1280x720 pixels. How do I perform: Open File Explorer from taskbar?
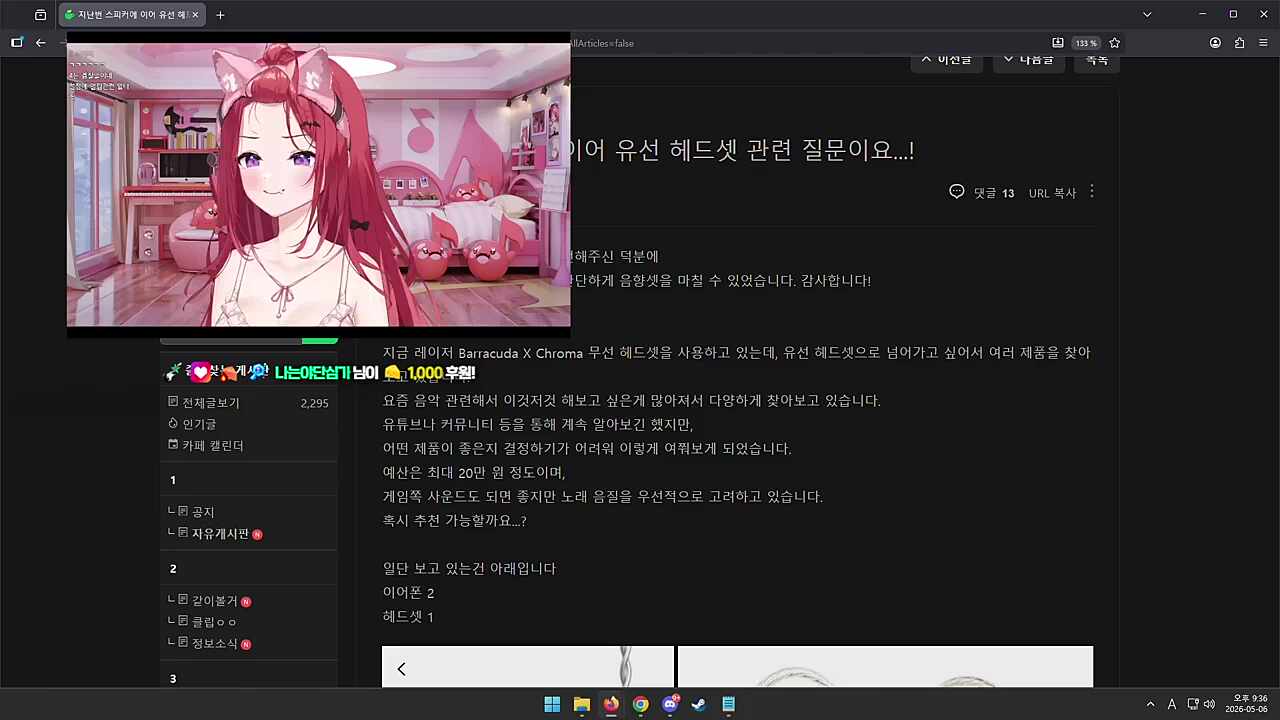[x=581, y=704]
